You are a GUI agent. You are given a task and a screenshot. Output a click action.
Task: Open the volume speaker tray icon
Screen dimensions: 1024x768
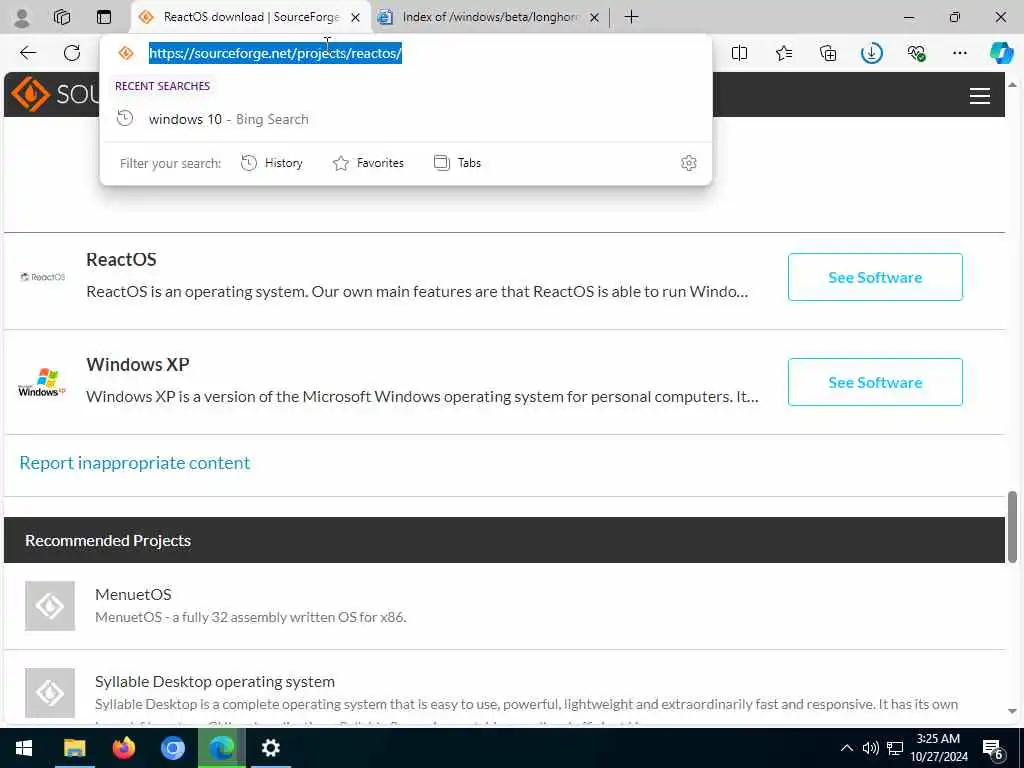(x=871, y=748)
